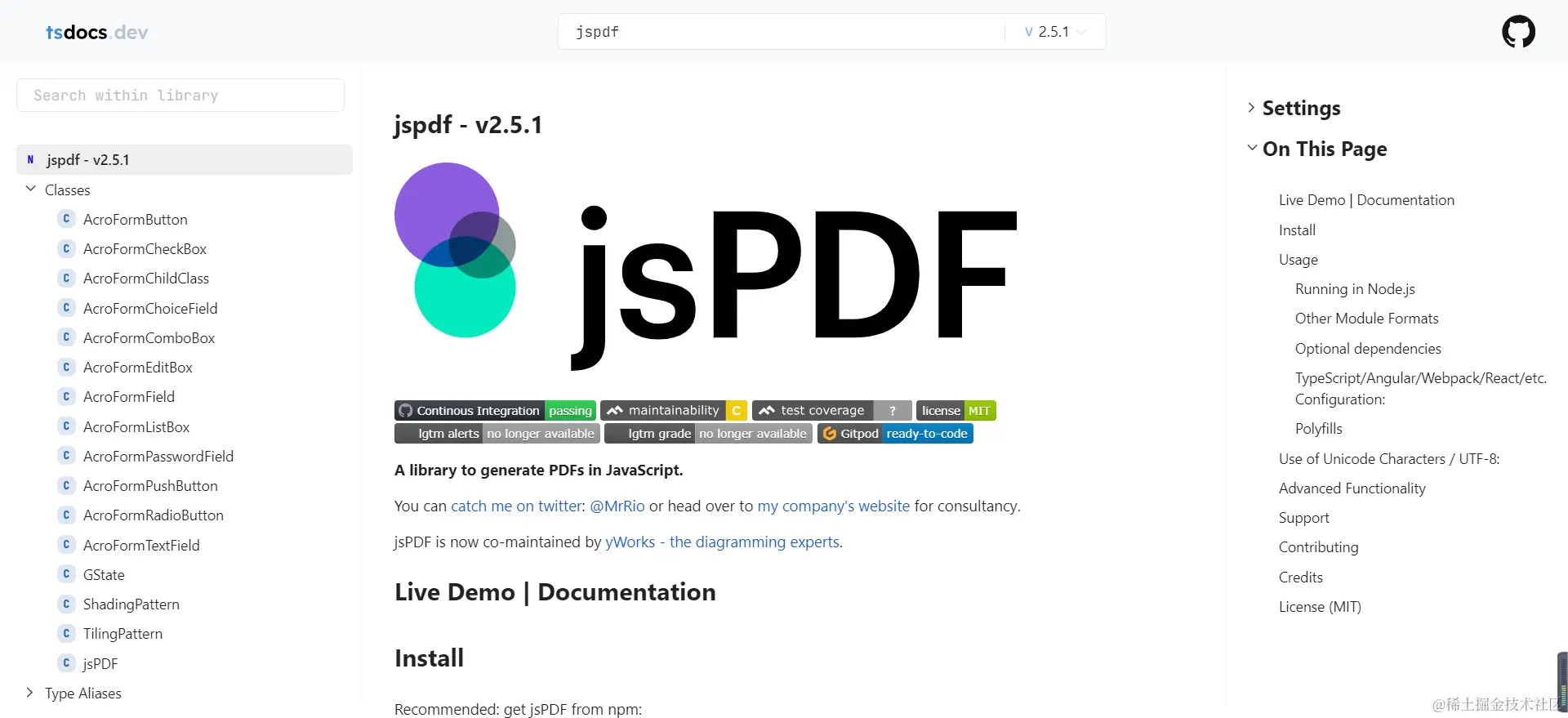1568x718 pixels.
Task: Click class icon beside AcroFormPasswordField
Action: 67,456
